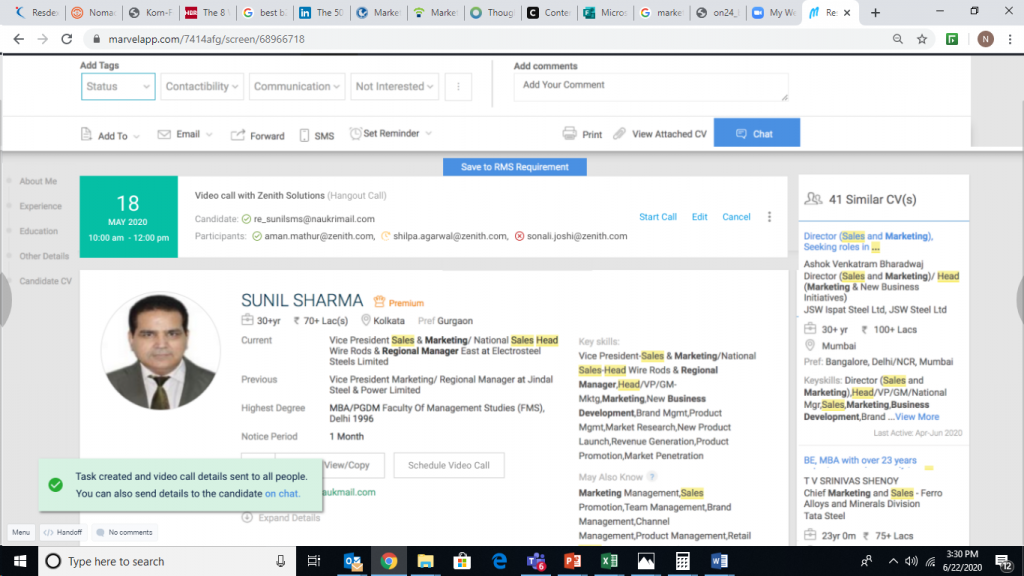Open the Chrome three-dot menu
1024x576 pixels.
point(1010,39)
